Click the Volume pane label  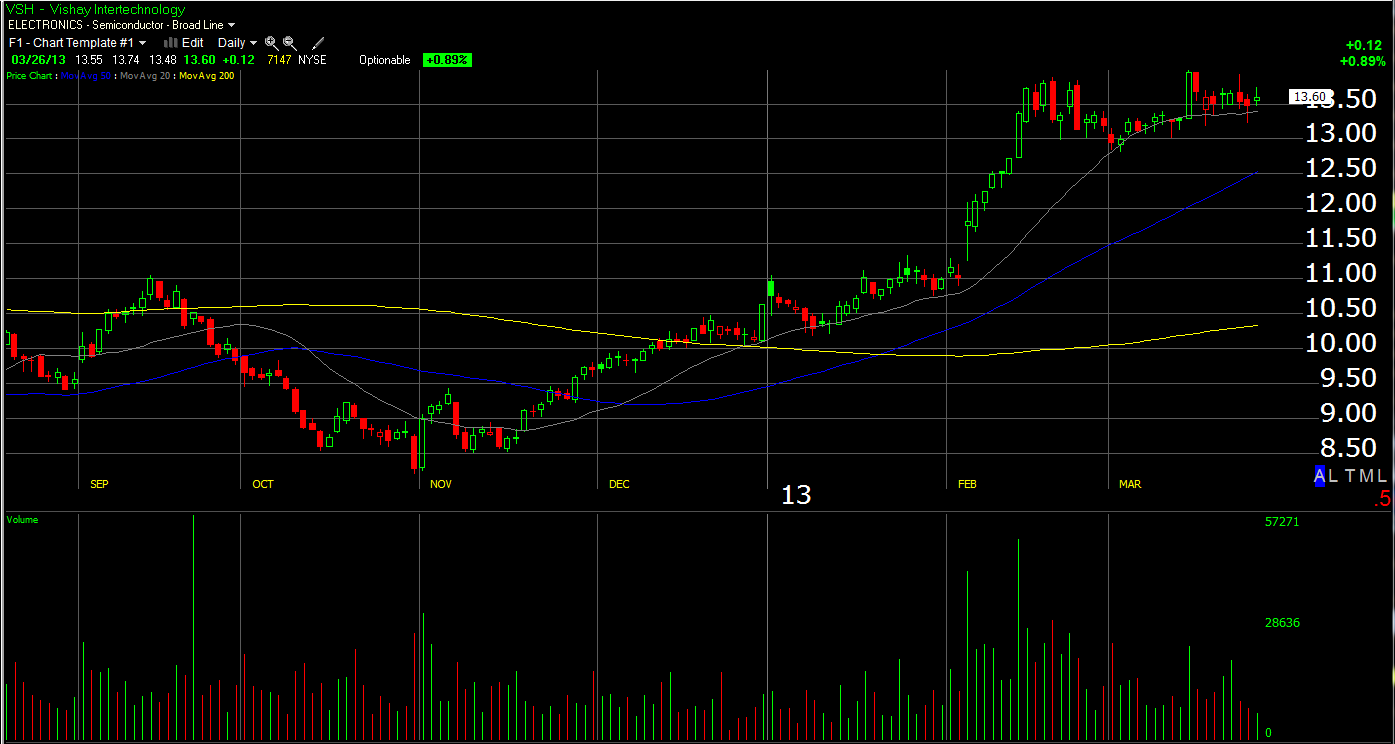click(x=22, y=520)
